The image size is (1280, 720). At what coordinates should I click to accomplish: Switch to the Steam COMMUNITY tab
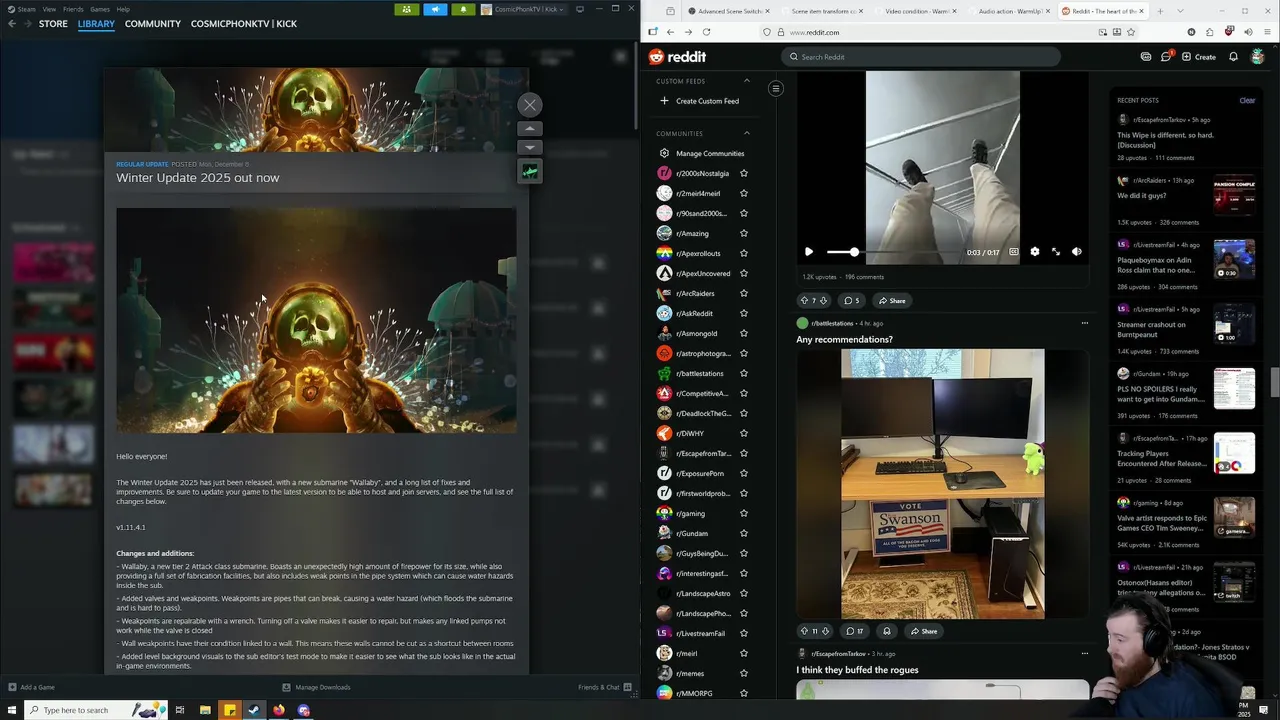click(153, 24)
